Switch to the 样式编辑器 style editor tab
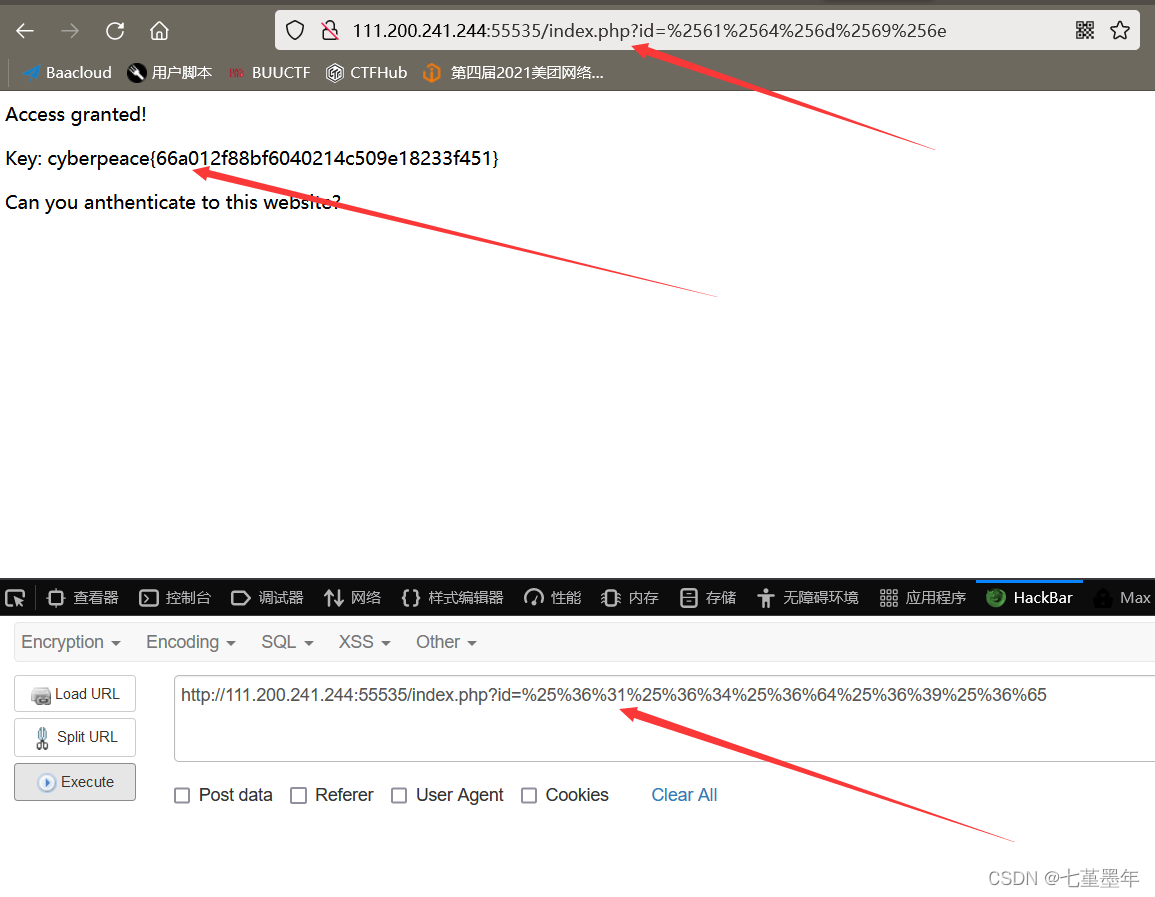 452,597
